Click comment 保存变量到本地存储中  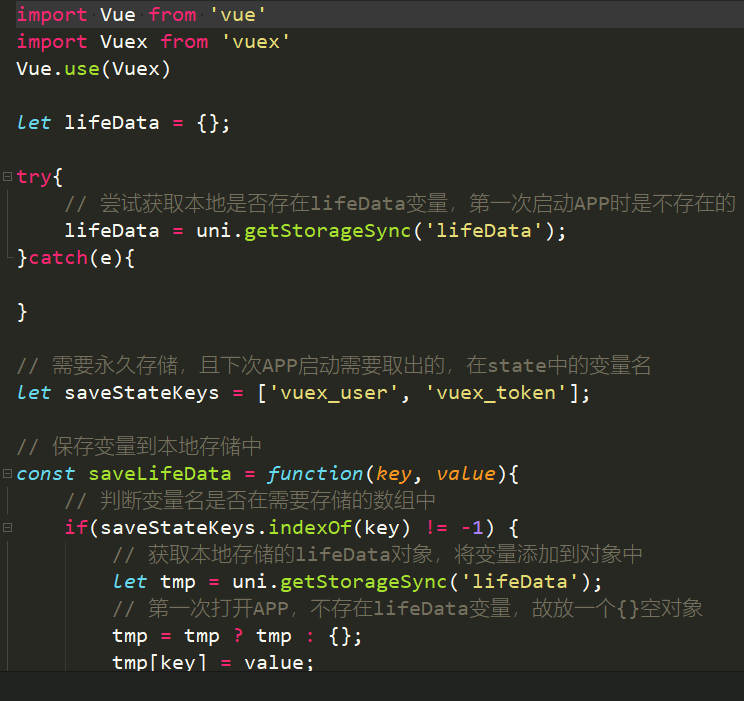click(x=139, y=447)
